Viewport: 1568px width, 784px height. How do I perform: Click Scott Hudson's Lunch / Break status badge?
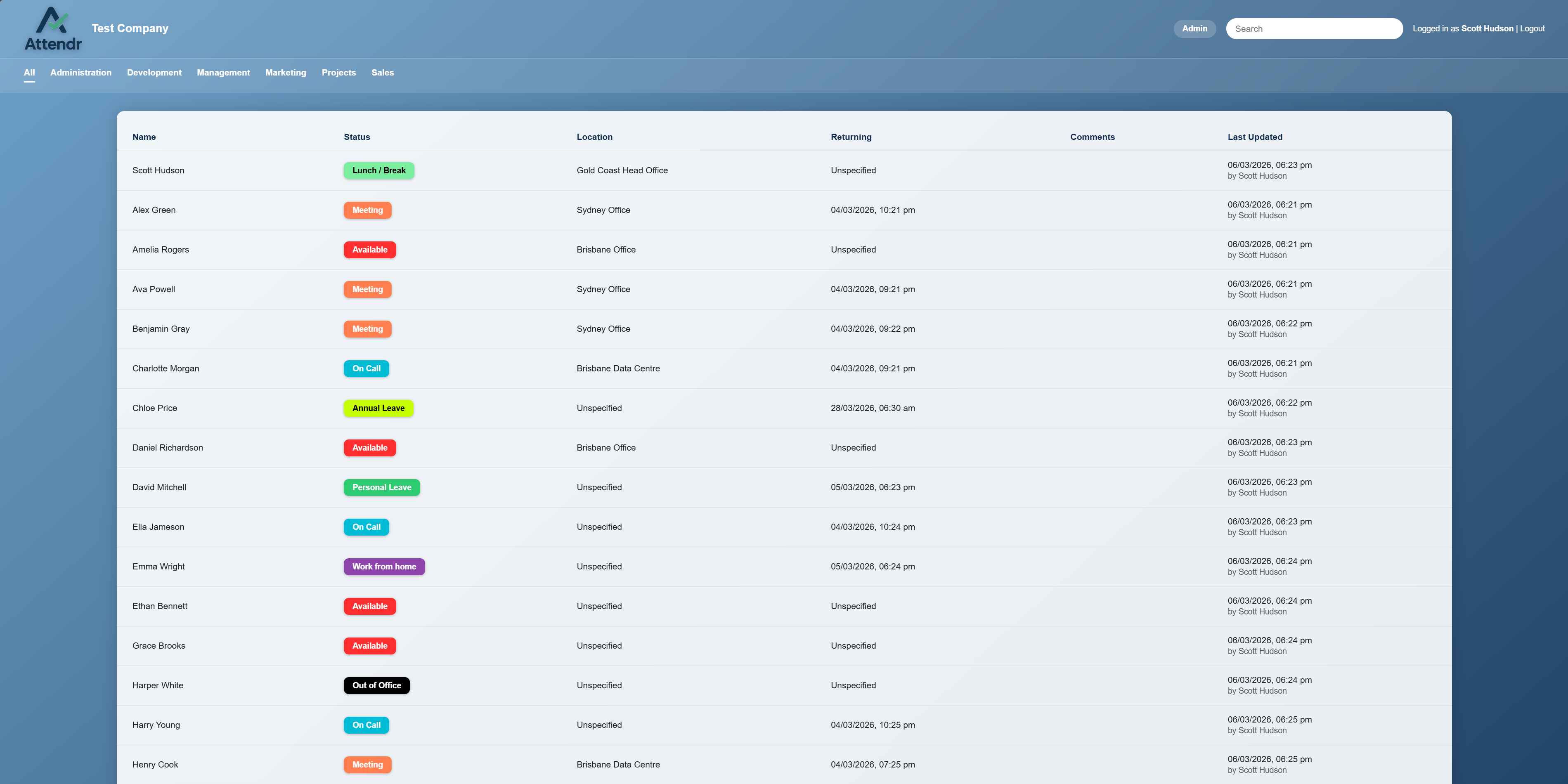(378, 170)
